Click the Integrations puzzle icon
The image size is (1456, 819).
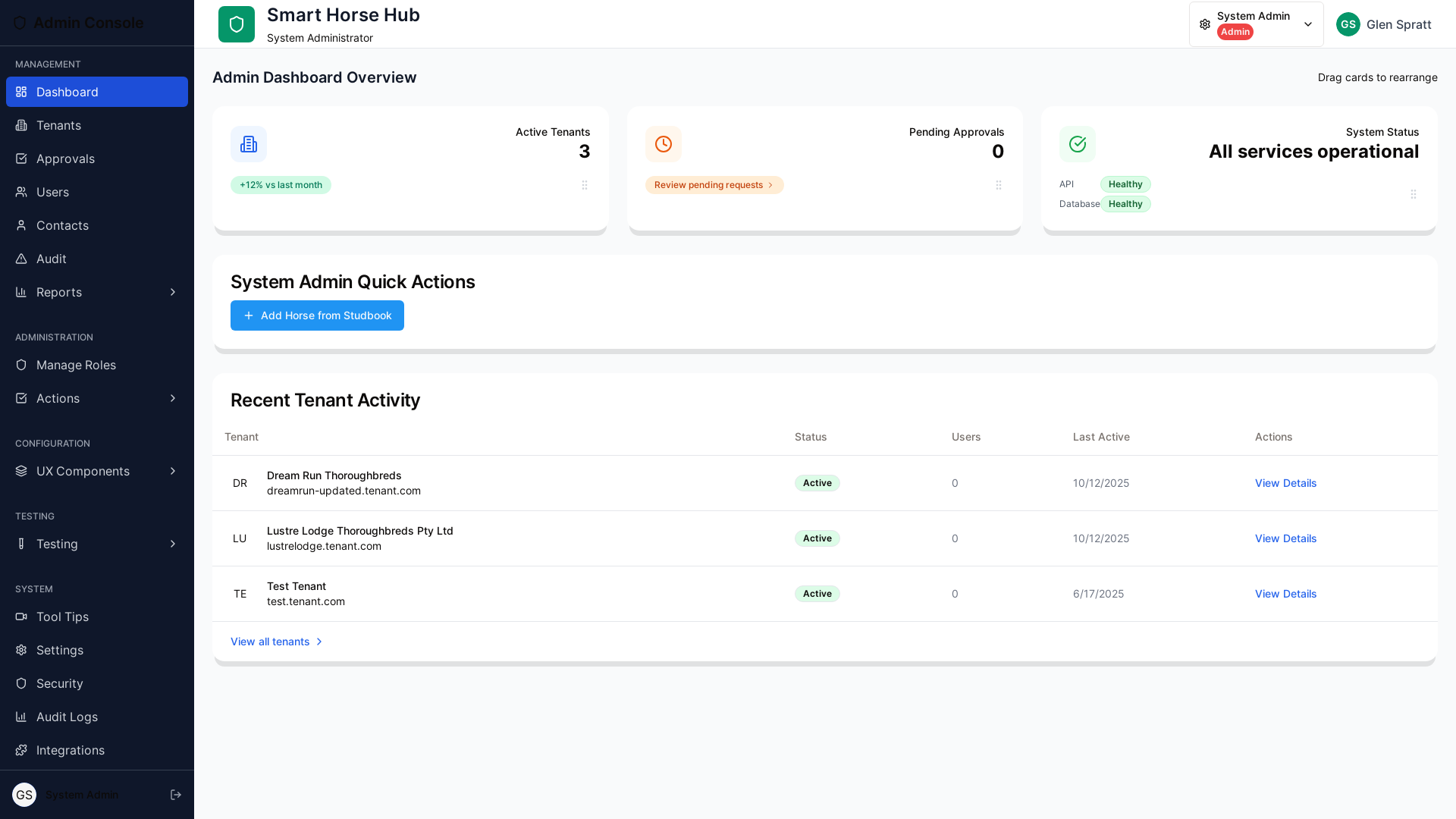point(21,750)
